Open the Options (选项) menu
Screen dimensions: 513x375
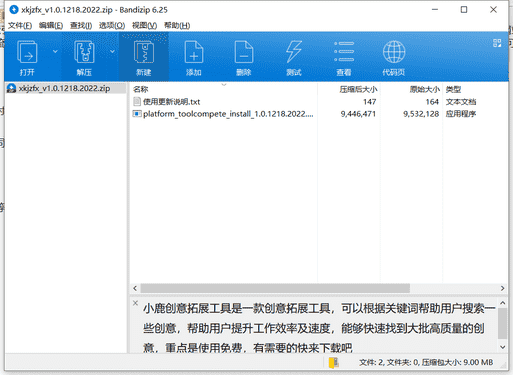pyautogui.click(x=112, y=25)
